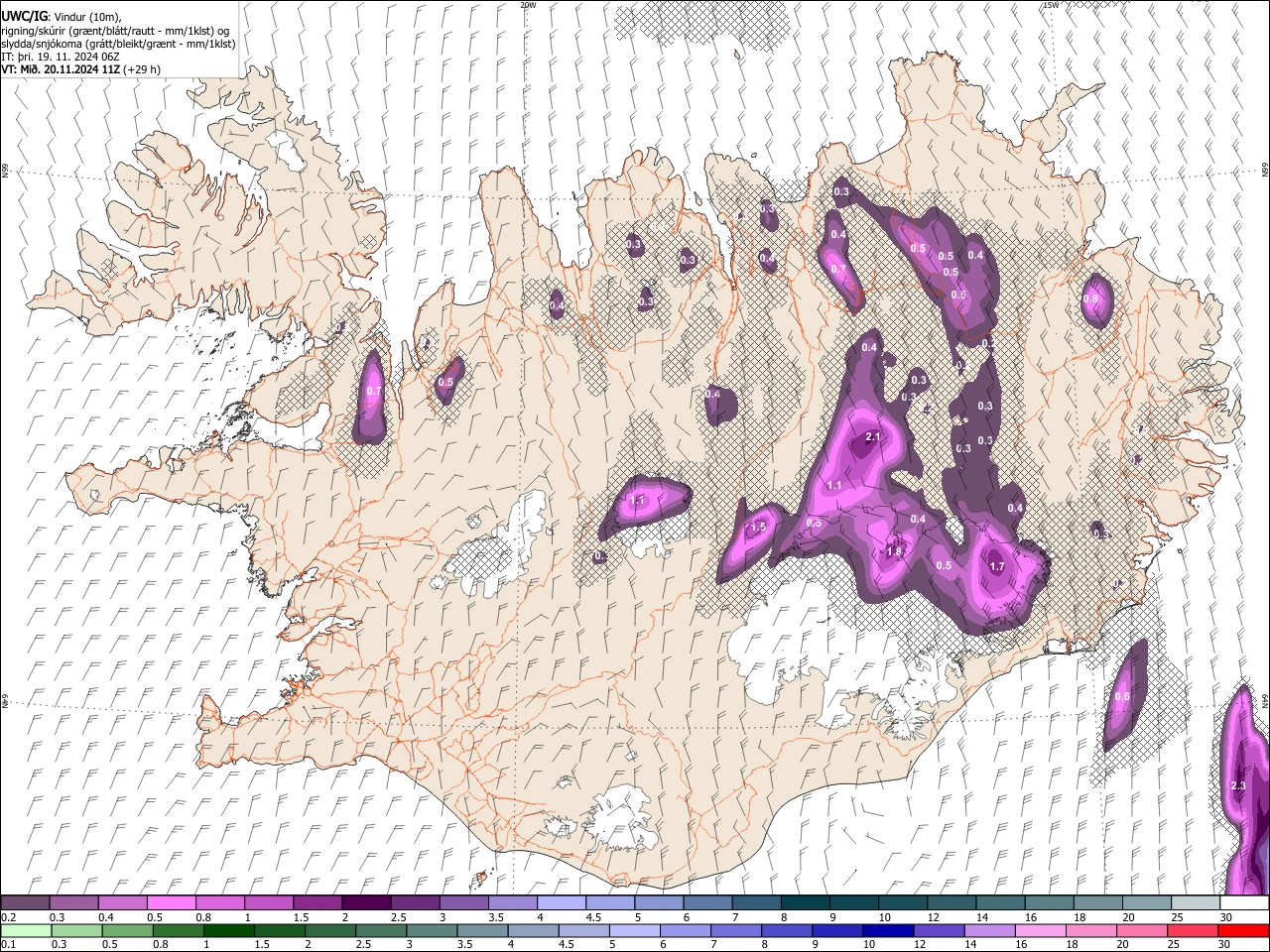
Task: Select the bright pink 0.5 snow legend swatch
Action: [x=172, y=902]
